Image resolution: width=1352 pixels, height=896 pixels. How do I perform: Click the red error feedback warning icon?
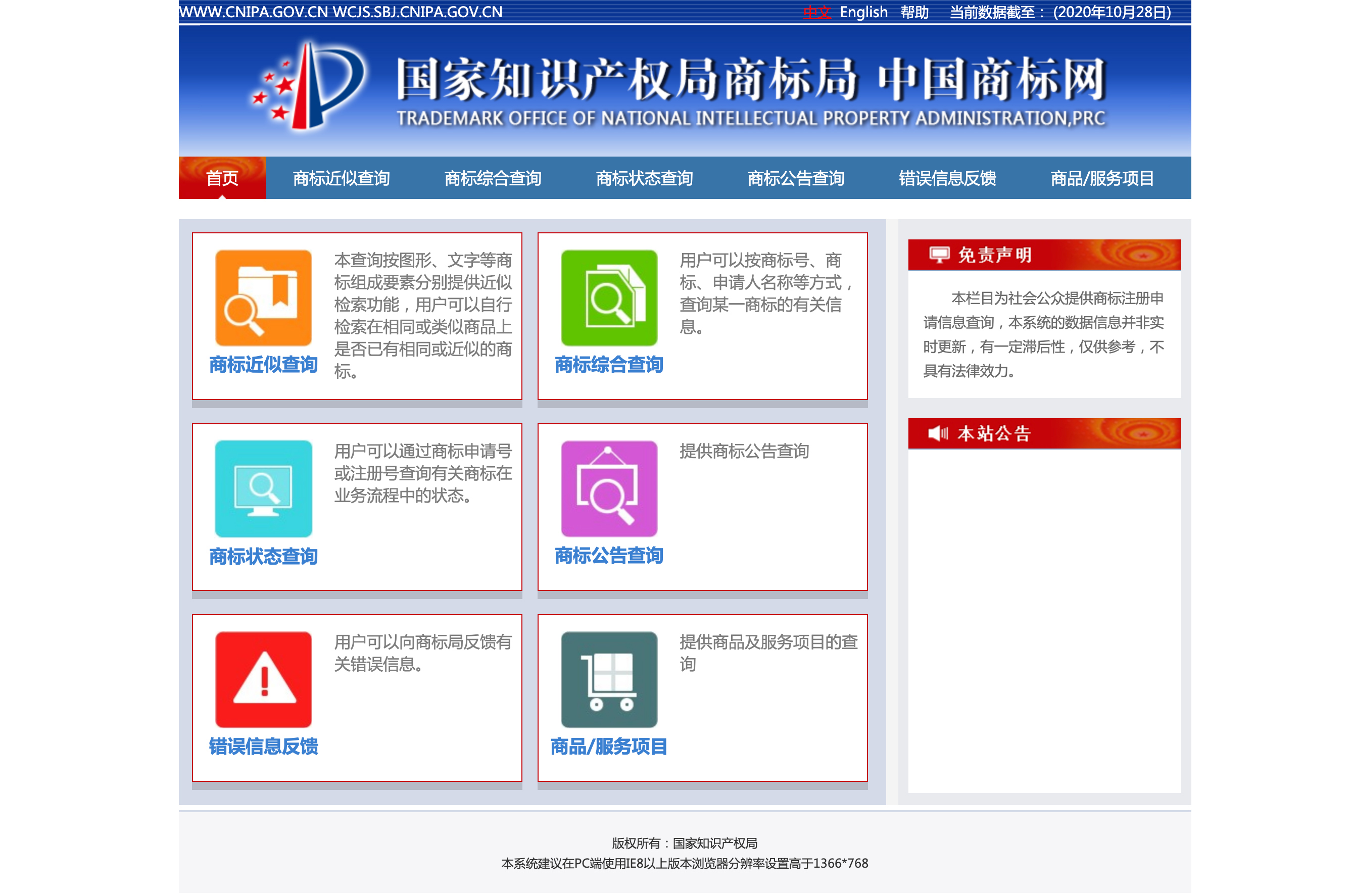[x=263, y=679]
